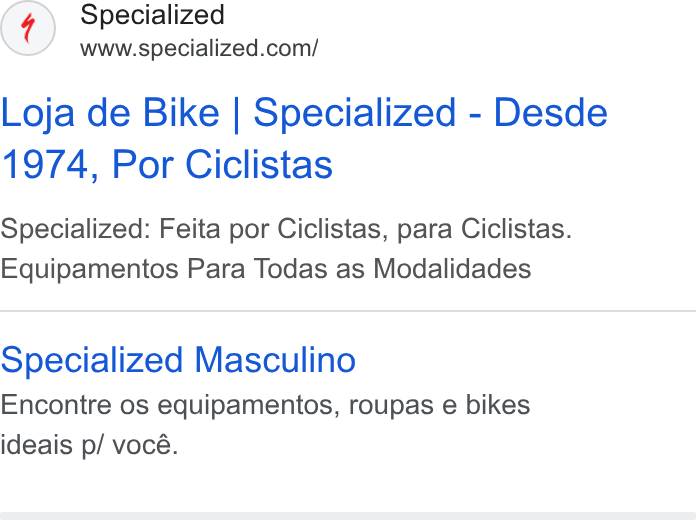Click the word 'Desde' in the headline
This screenshot has height=520, width=696.
click(550, 113)
